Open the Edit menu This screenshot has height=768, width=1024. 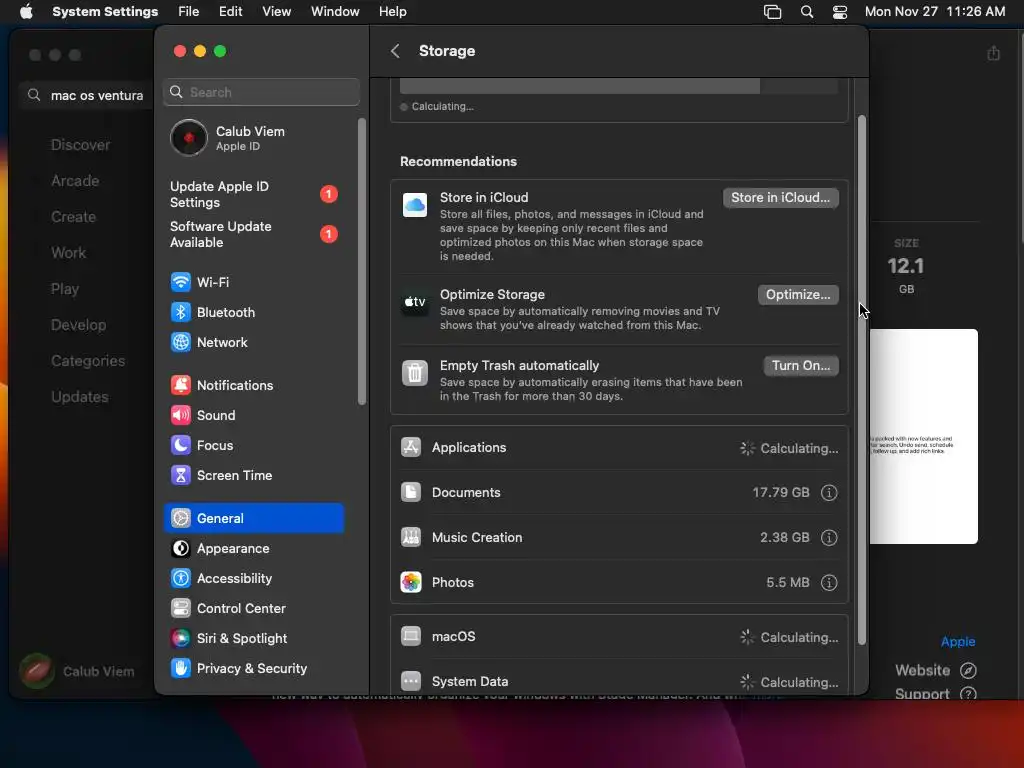pyautogui.click(x=231, y=12)
